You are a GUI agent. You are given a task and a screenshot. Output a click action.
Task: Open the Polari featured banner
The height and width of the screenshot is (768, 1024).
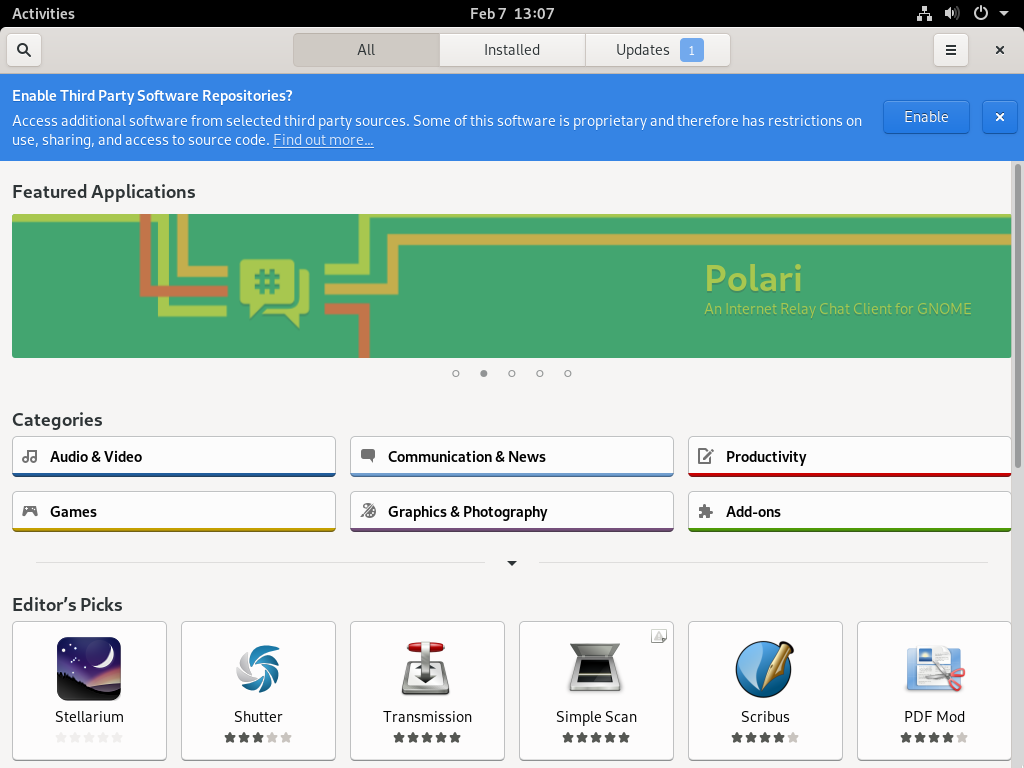click(511, 286)
